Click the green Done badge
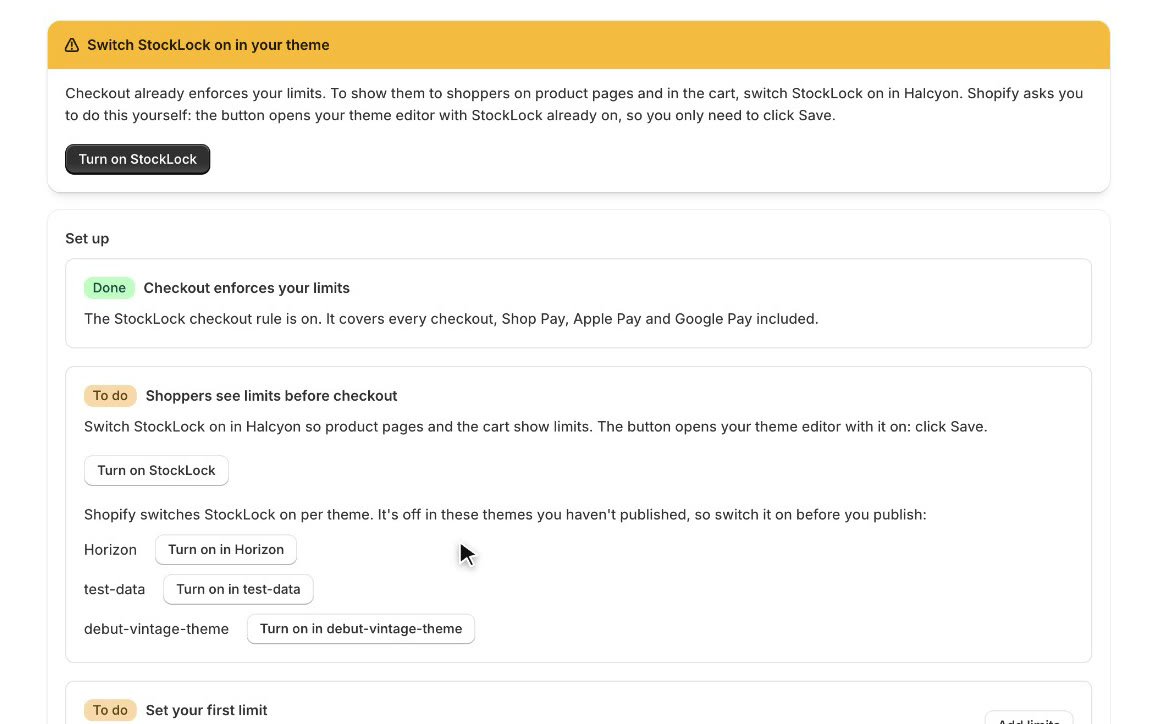The image size is (1160, 724). [109, 288]
